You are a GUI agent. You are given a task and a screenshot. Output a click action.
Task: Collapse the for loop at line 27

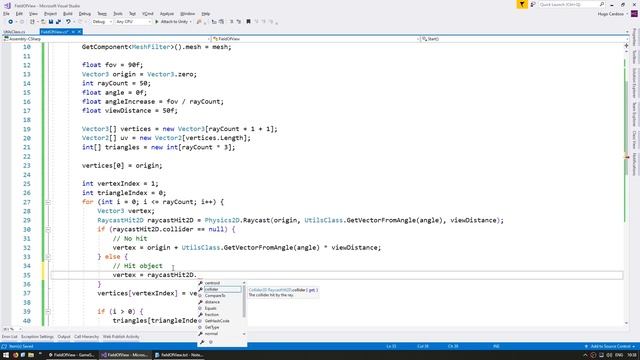48,202
